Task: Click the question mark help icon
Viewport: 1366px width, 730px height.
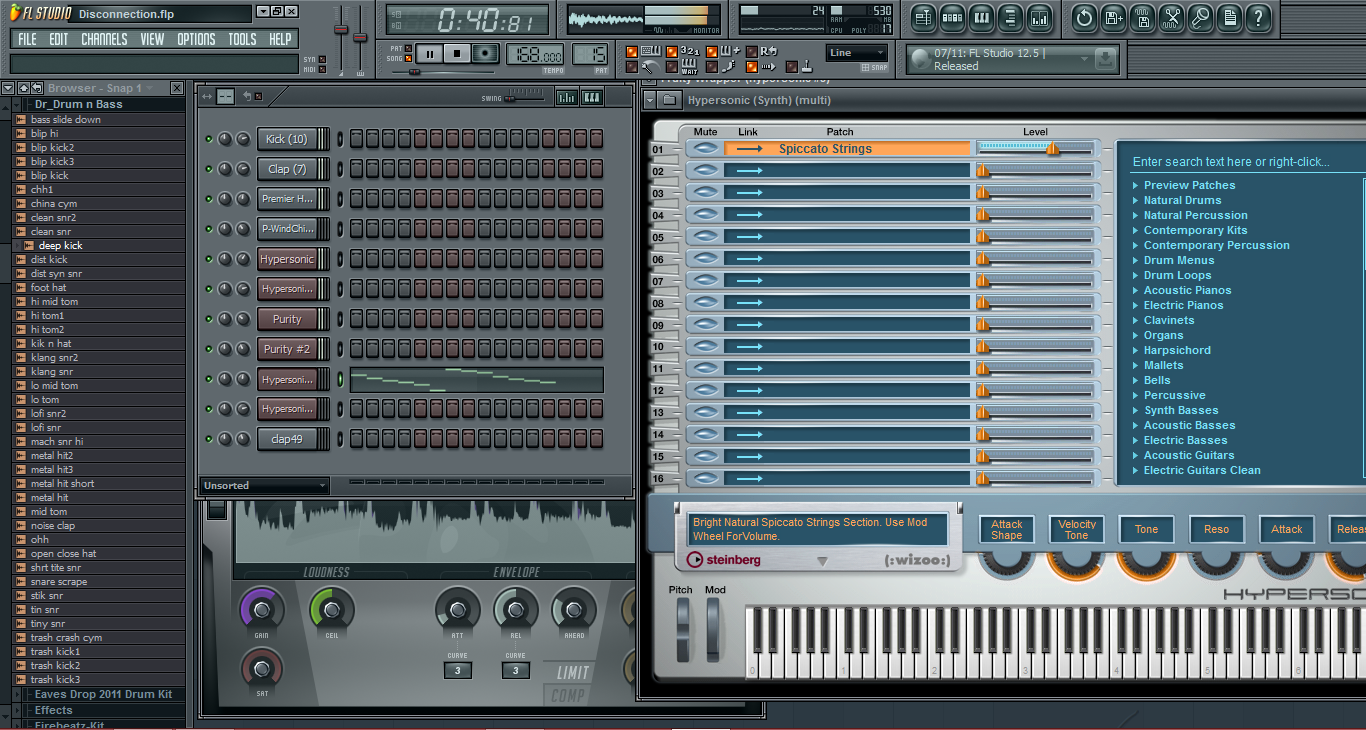Action: 1259,17
